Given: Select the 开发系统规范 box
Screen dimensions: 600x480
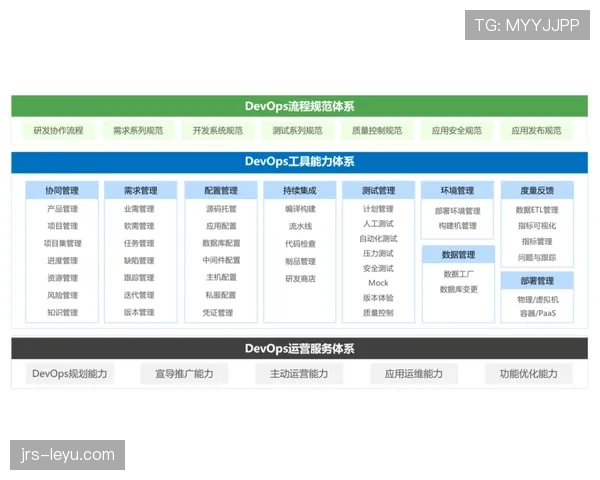Looking at the screenshot, I should coord(218,131).
